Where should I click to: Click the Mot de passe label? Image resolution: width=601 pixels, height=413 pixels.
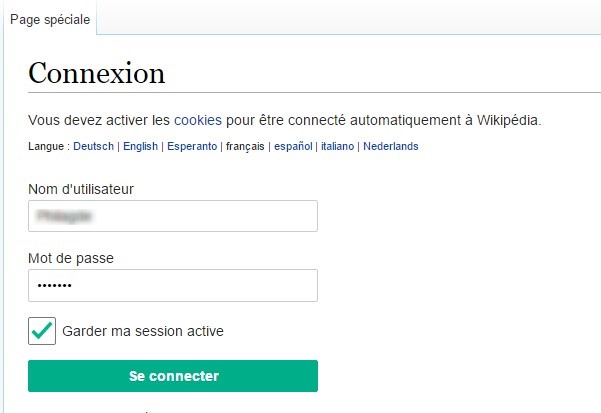(71, 258)
